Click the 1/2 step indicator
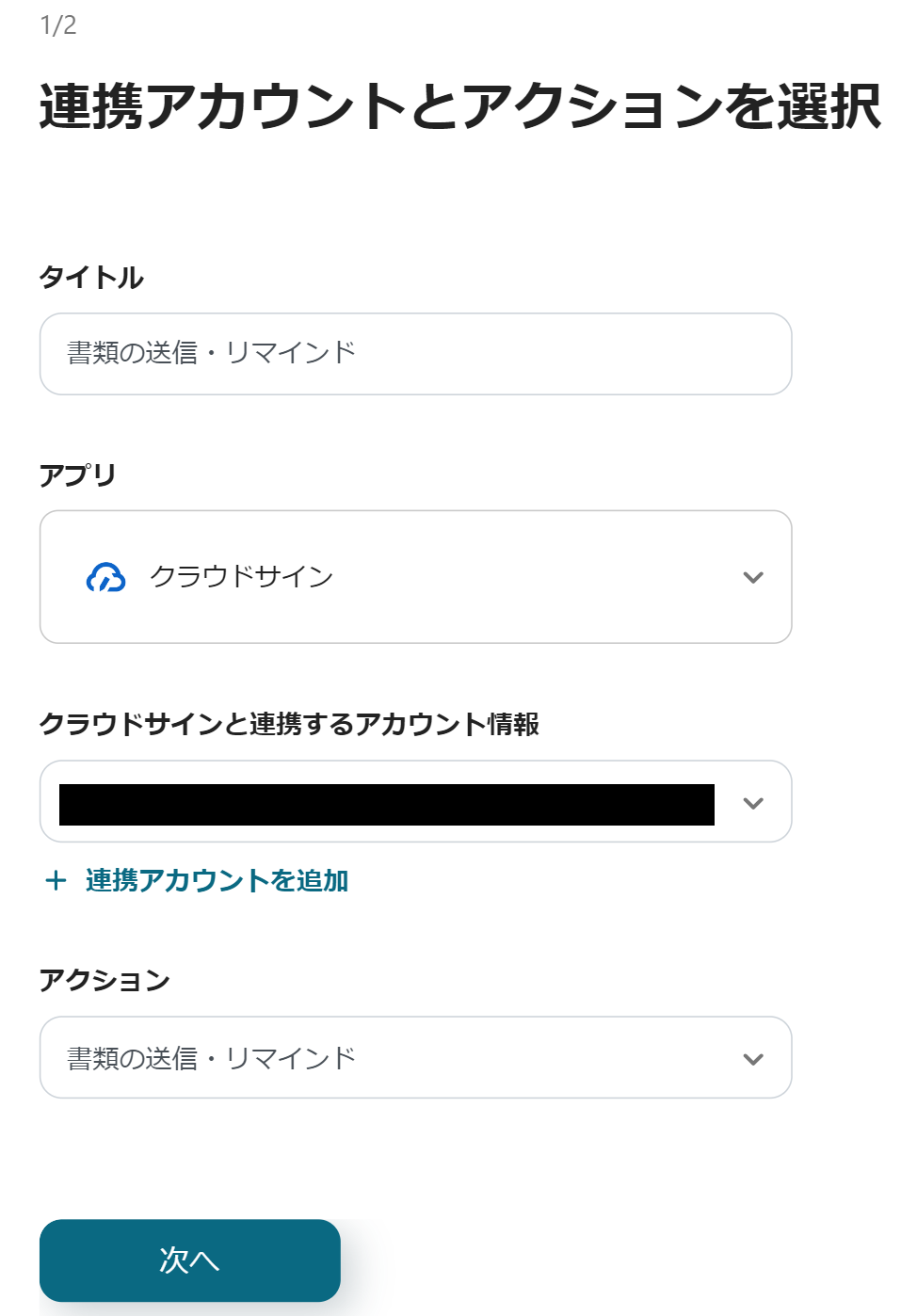901x1316 pixels. tap(58, 25)
